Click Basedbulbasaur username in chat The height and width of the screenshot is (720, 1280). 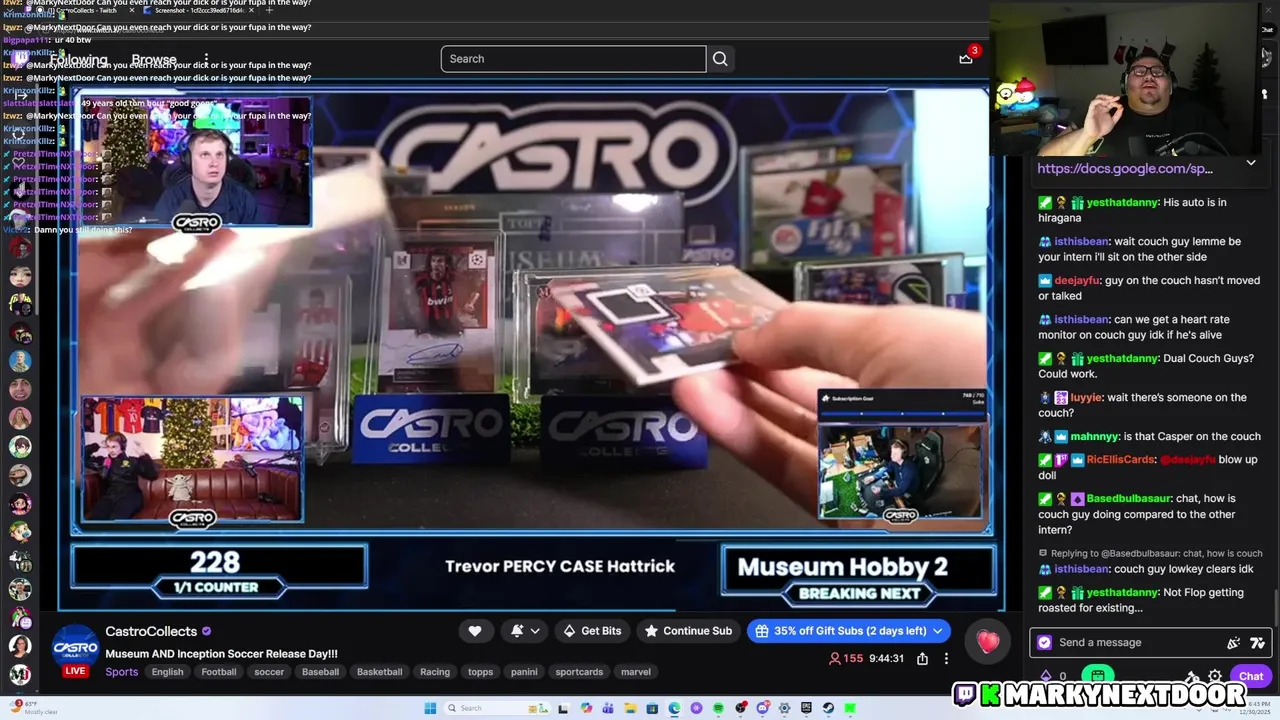point(1128,499)
